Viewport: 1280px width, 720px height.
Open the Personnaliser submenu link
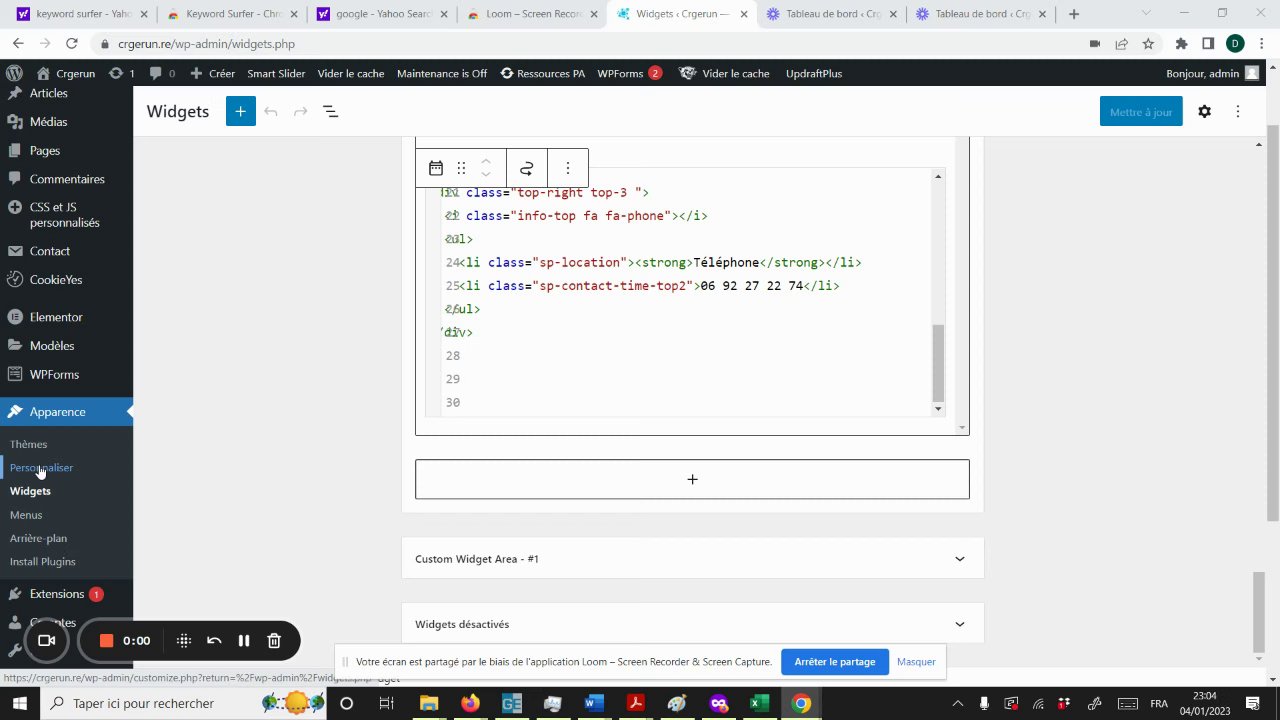pyautogui.click(x=41, y=468)
